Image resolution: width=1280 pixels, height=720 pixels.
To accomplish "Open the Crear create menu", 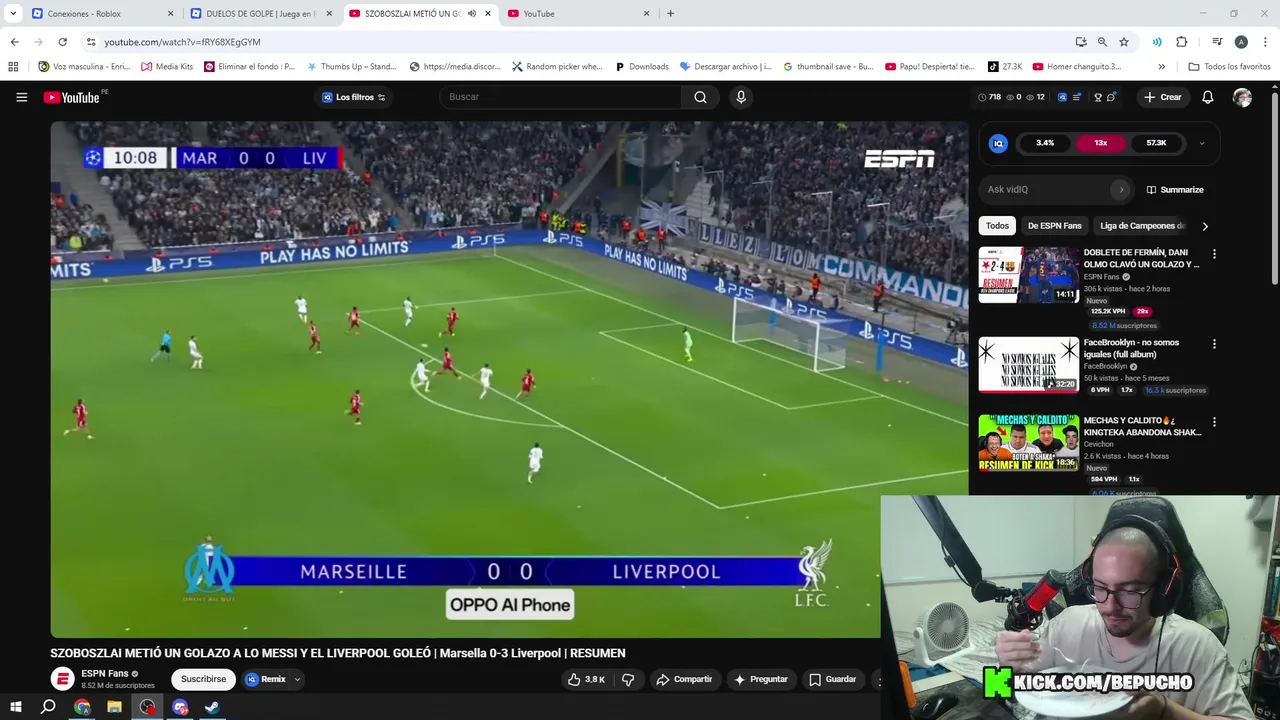I will [x=1163, y=97].
